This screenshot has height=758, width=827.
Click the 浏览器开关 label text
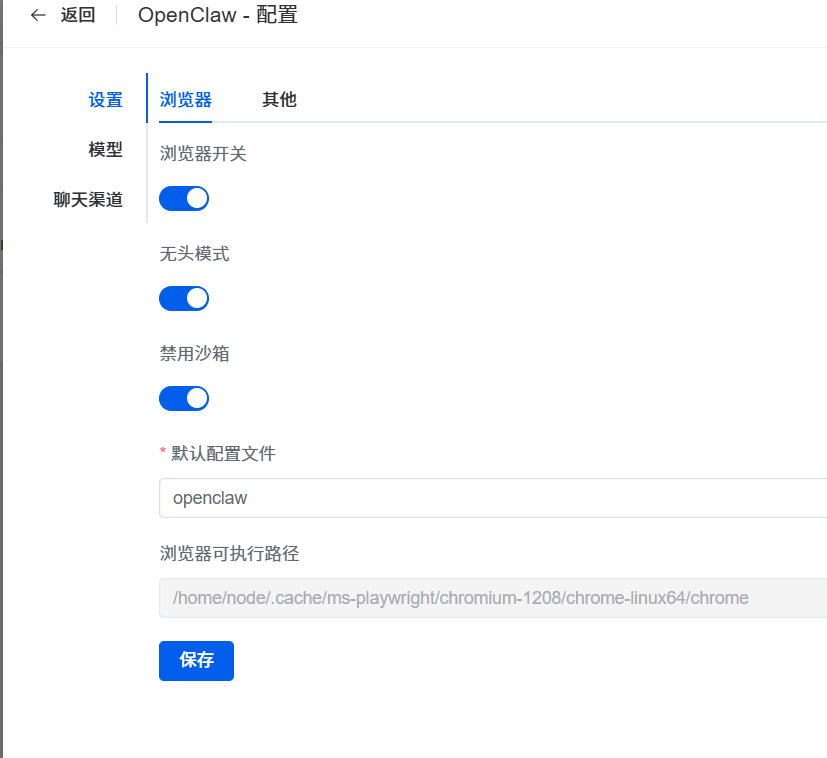pyautogui.click(x=203, y=154)
